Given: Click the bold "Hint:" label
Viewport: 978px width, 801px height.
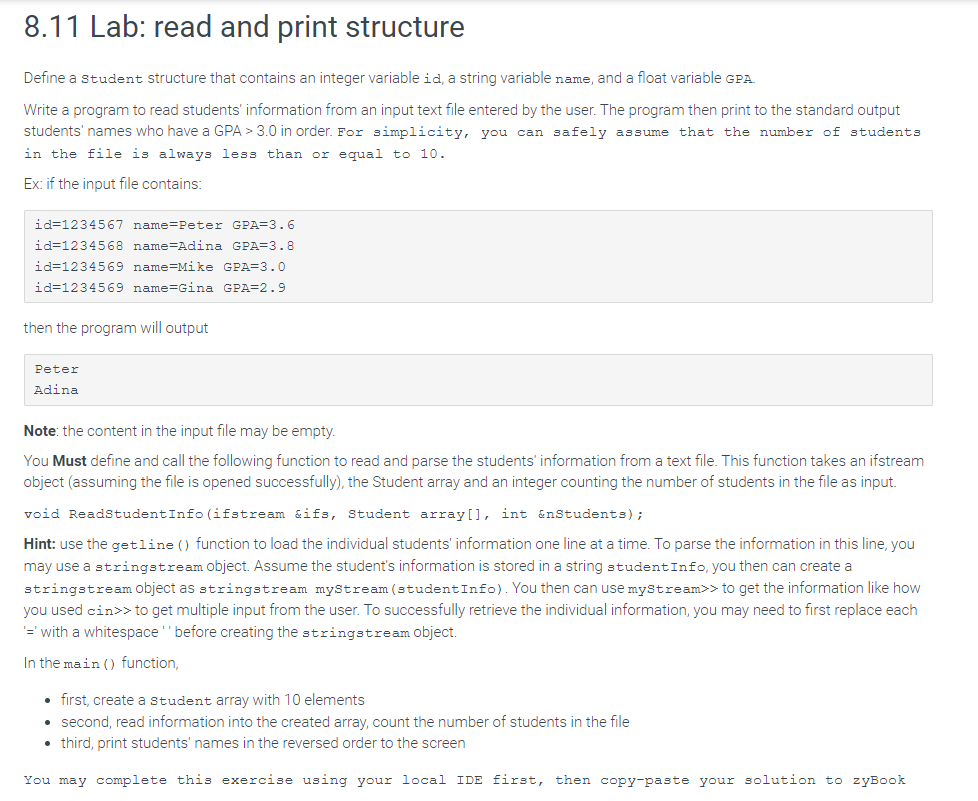Looking at the screenshot, I should [45, 544].
